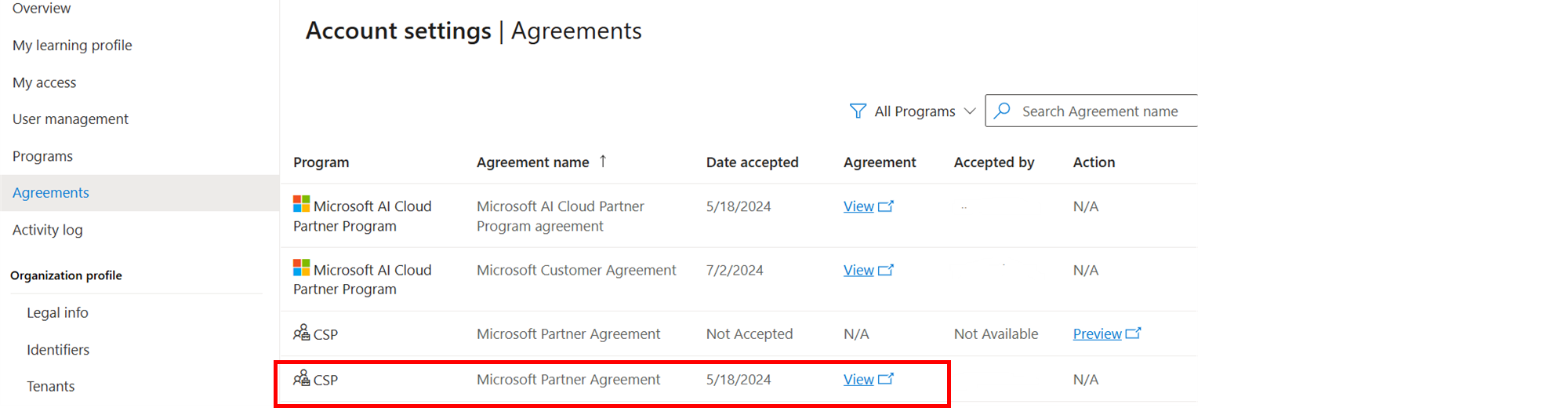Open Preview link for Microsoft Partner Agreement
Screen dimensions: 1568x408
pos(1097,334)
